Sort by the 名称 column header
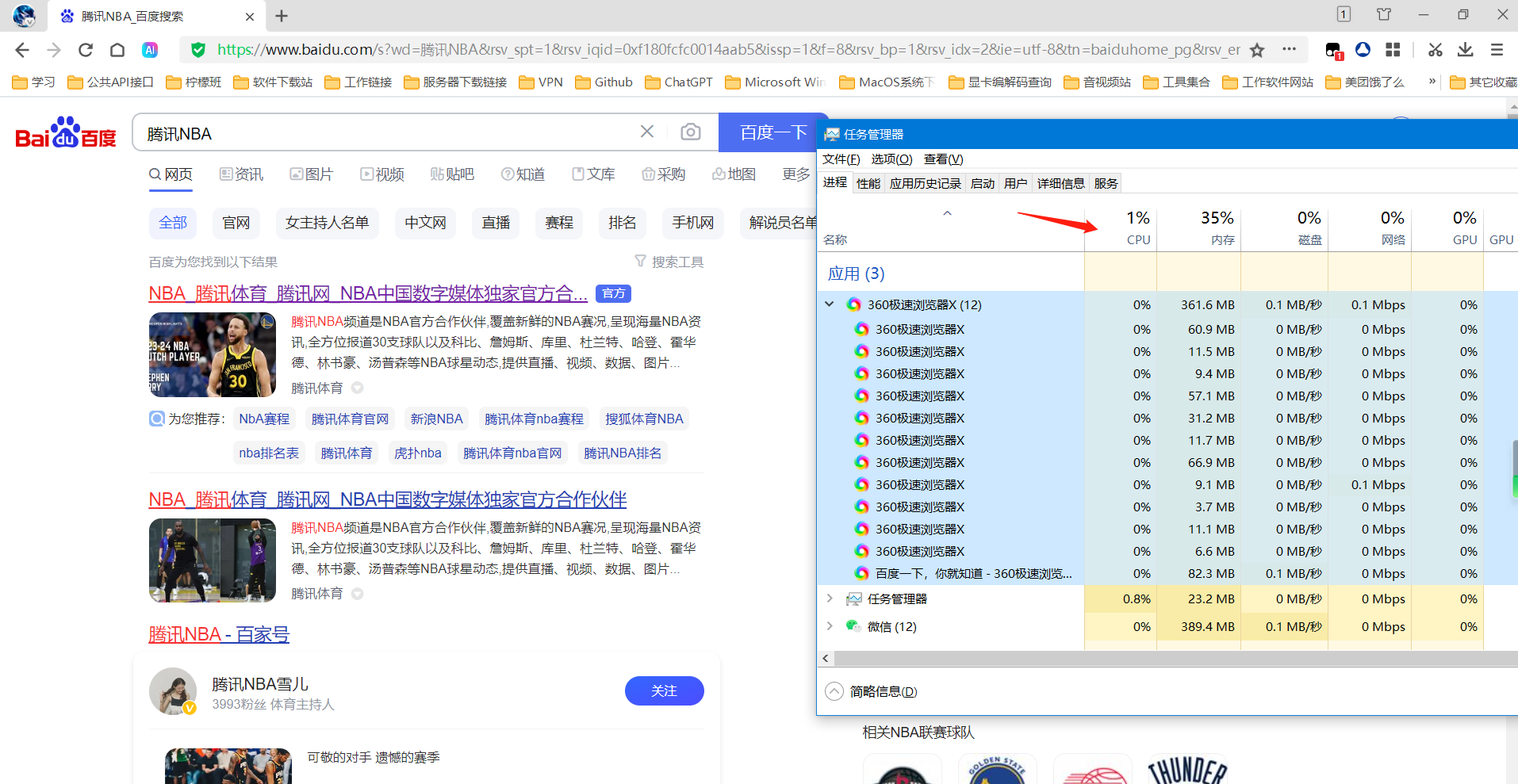The width and height of the screenshot is (1518, 784). pyautogui.click(x=950, y=228)
